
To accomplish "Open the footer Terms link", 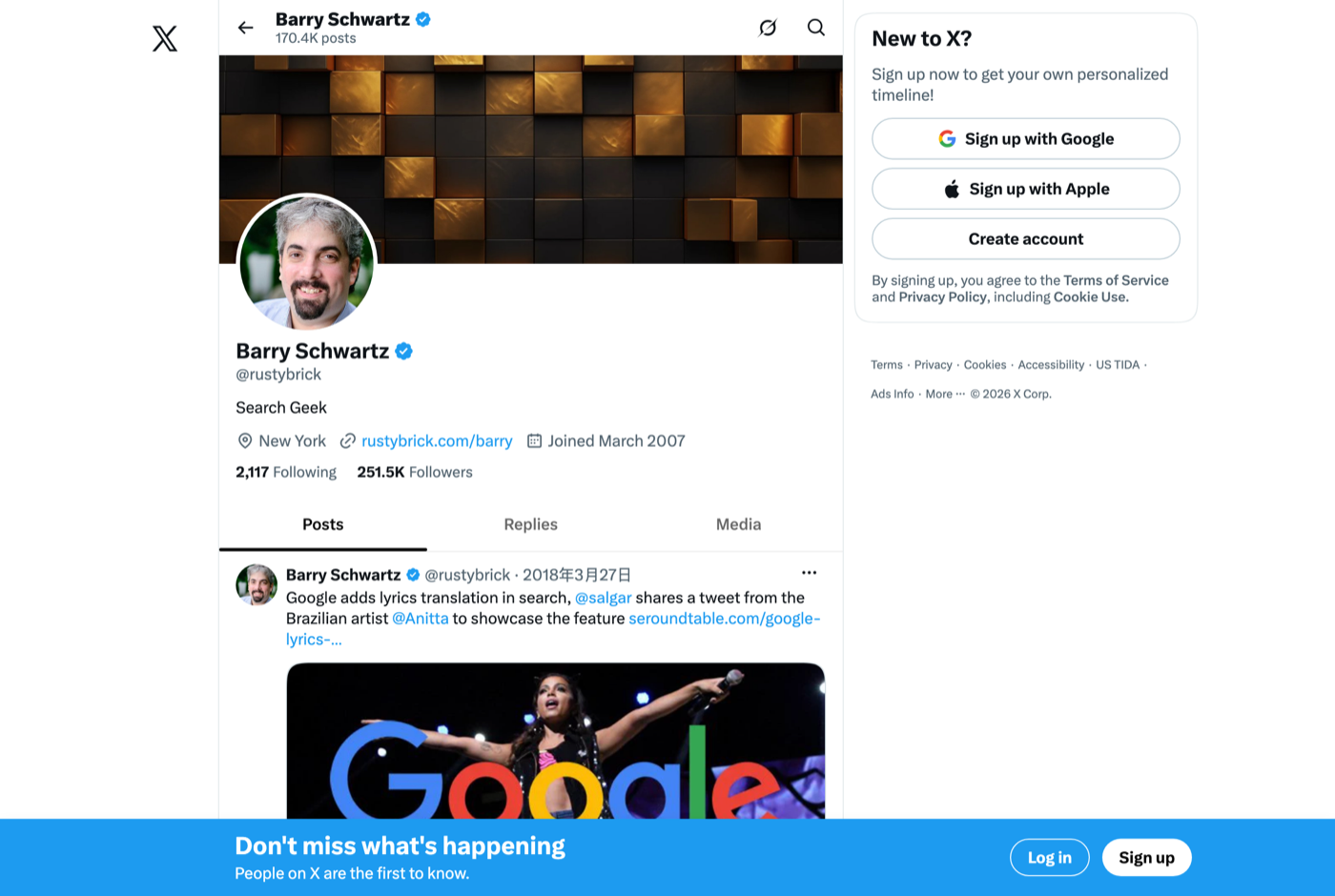I will point(887,365).
